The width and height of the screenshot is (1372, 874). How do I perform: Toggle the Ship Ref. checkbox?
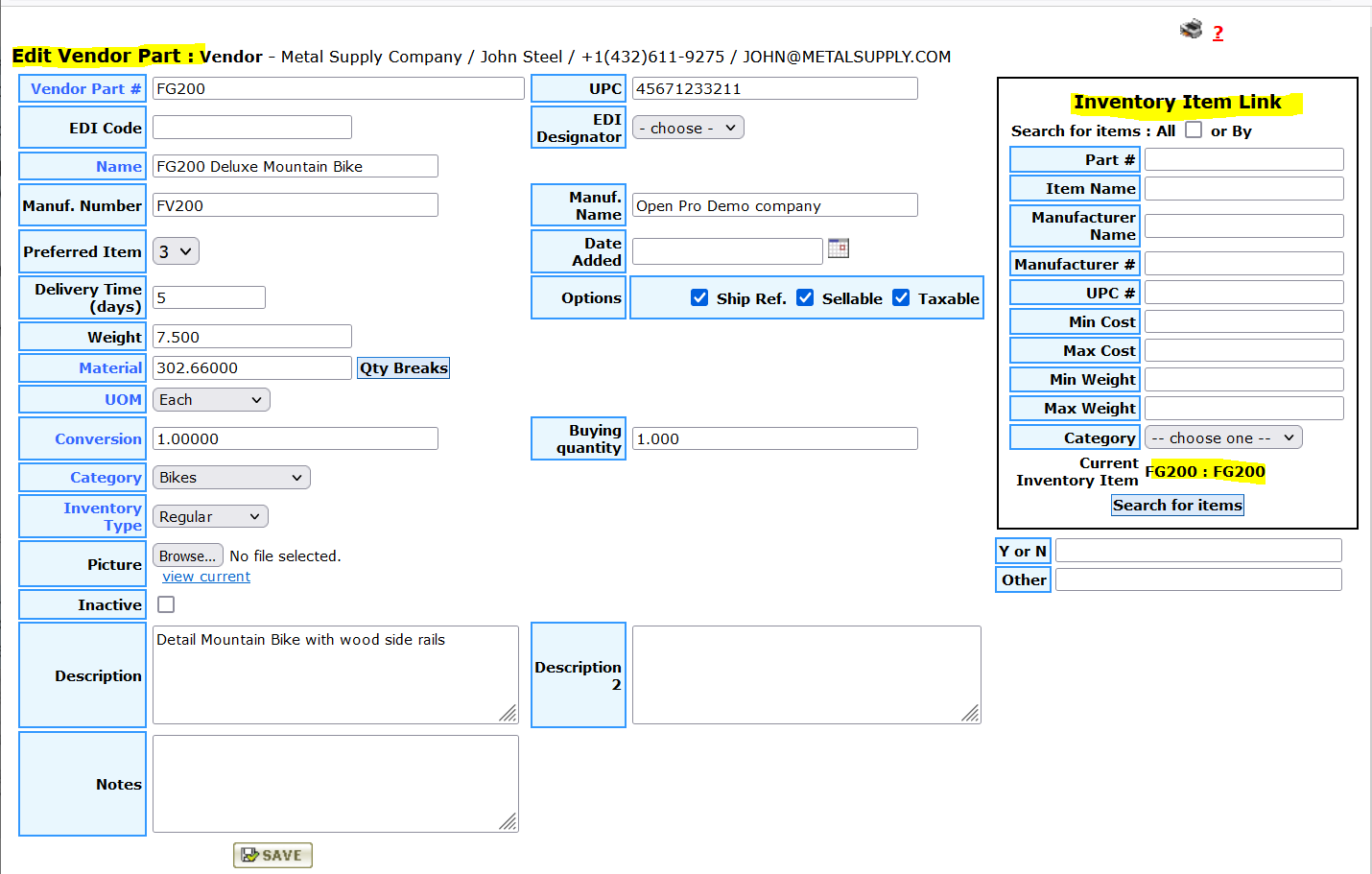coord(699,298)
